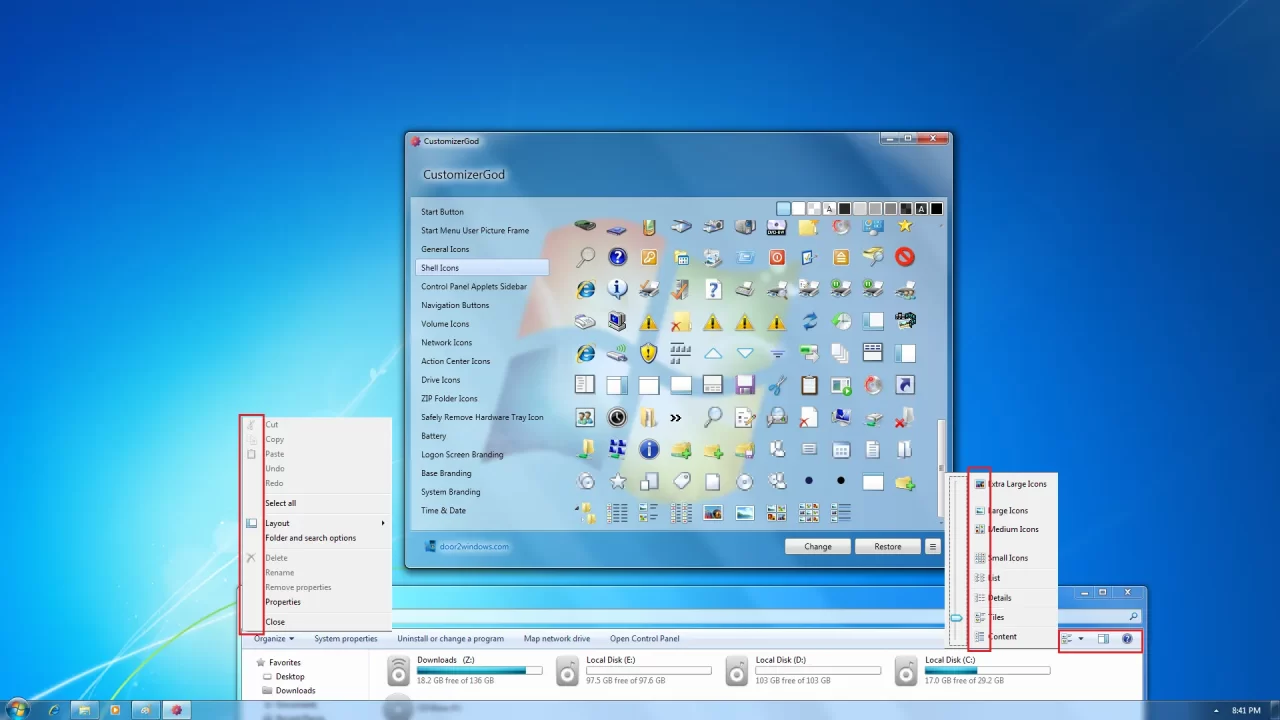Select the red power button icon
This screenshot has height=720, width=1280.
click(777, 257)
